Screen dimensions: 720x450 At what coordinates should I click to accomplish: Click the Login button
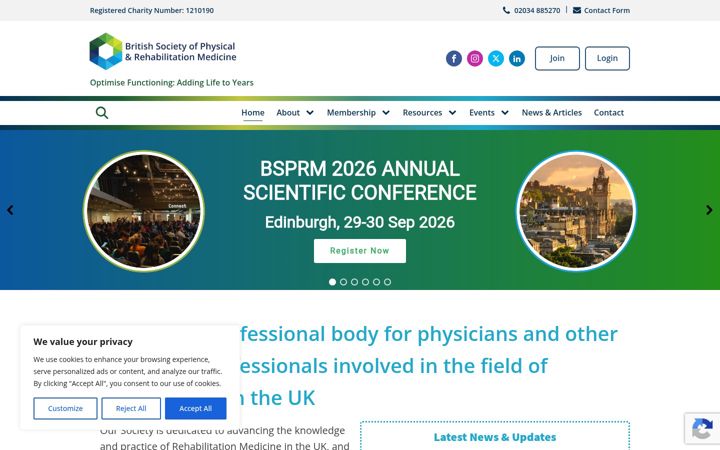pyautogui.click(x=607, y=58)
